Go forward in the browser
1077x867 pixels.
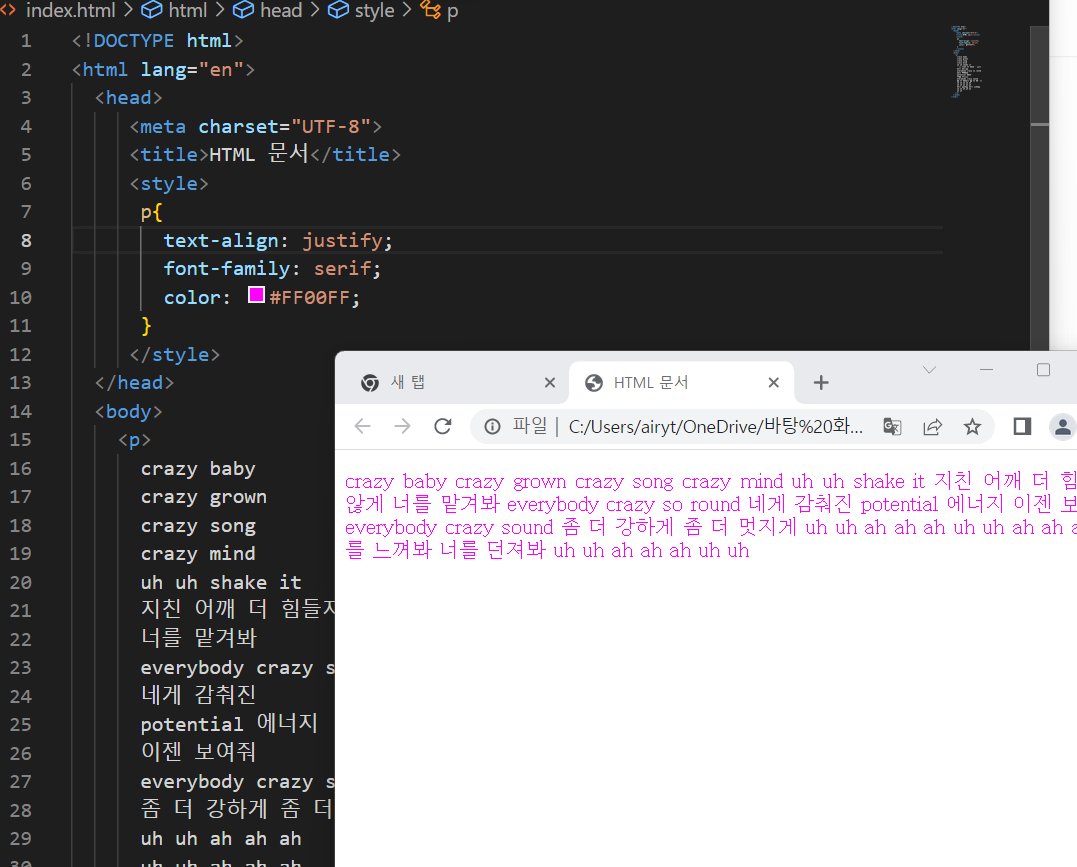point(403,427)
